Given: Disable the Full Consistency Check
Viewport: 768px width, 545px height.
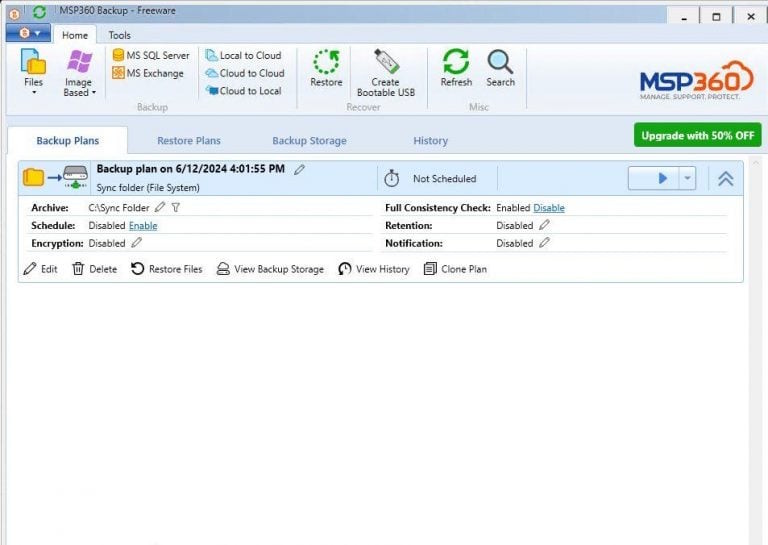Looking at the screenshot, I should pyautogui.click(x=549, y=208).
